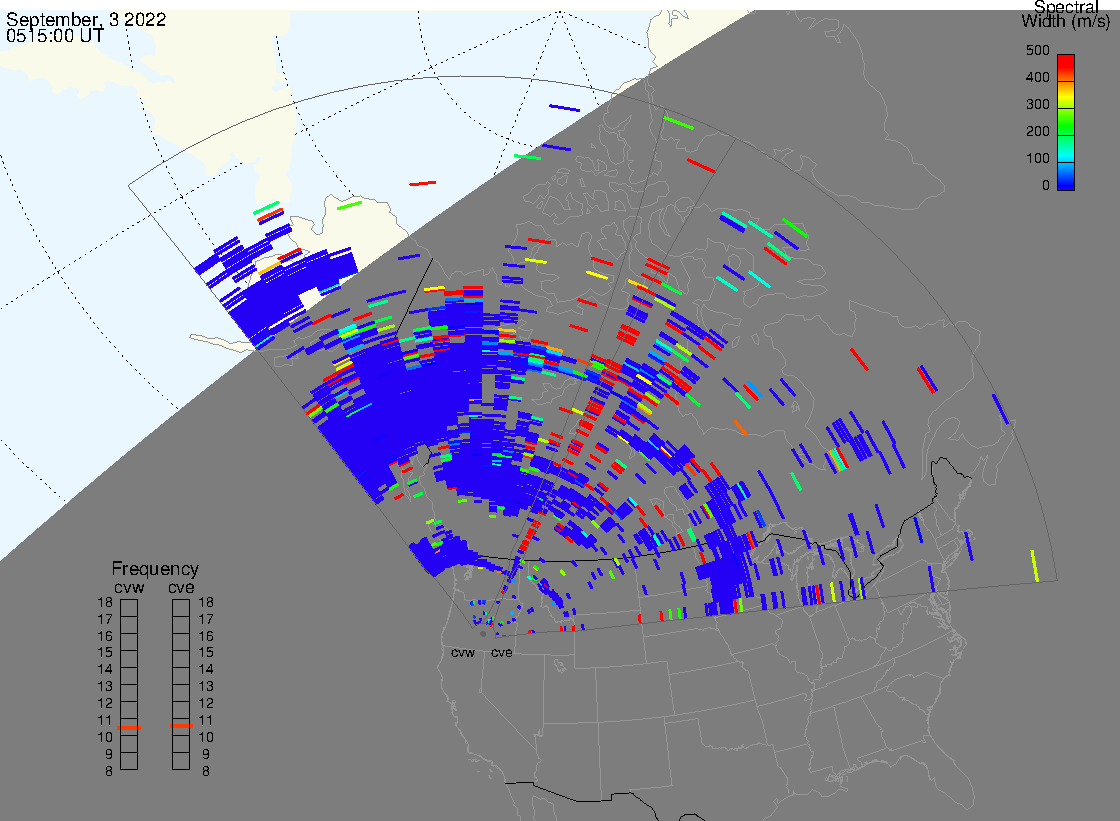This screenshot has height=821, width=1120.
Task: Click the "17" label beside the cve frequency bar
Action: 206,620
